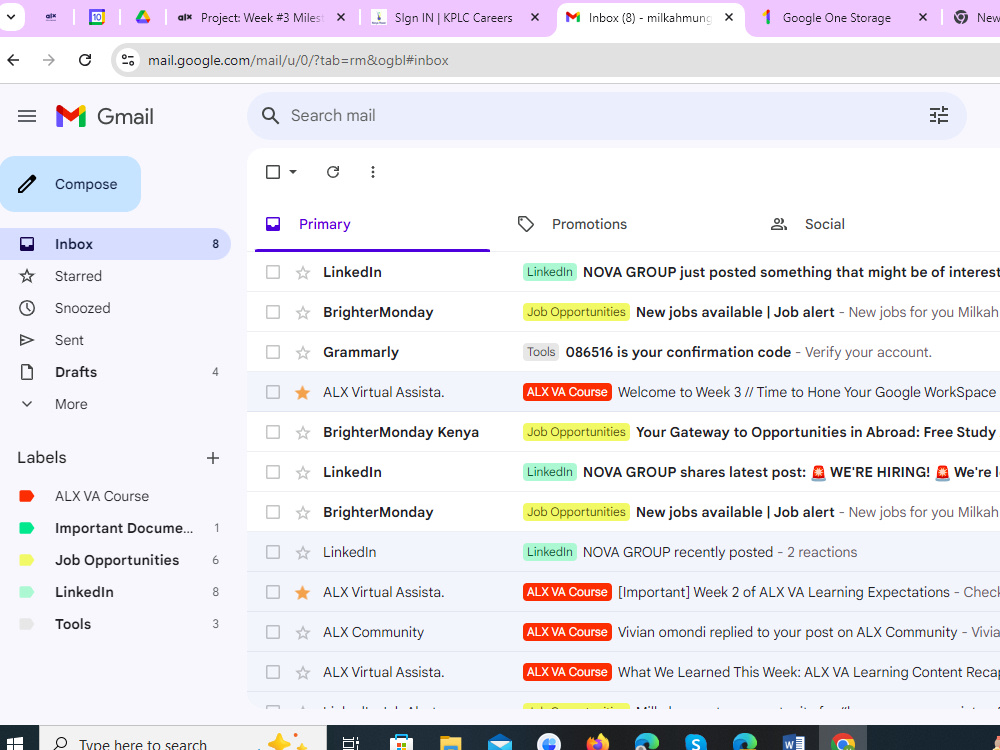Switch to KPLC Careers browser tab
1000x750 pixels.
pos(453,18)
